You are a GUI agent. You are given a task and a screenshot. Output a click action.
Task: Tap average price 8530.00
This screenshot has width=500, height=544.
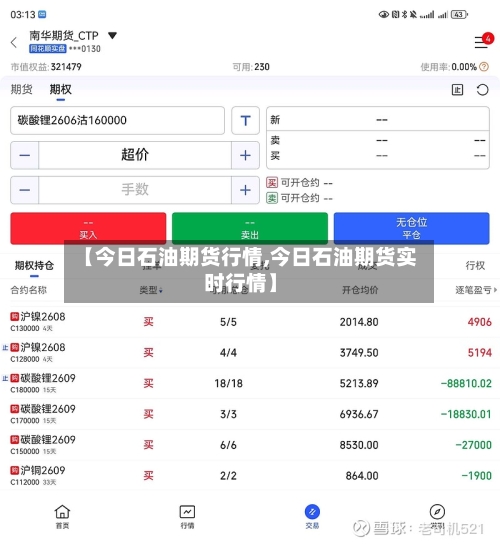click(359, 445)
